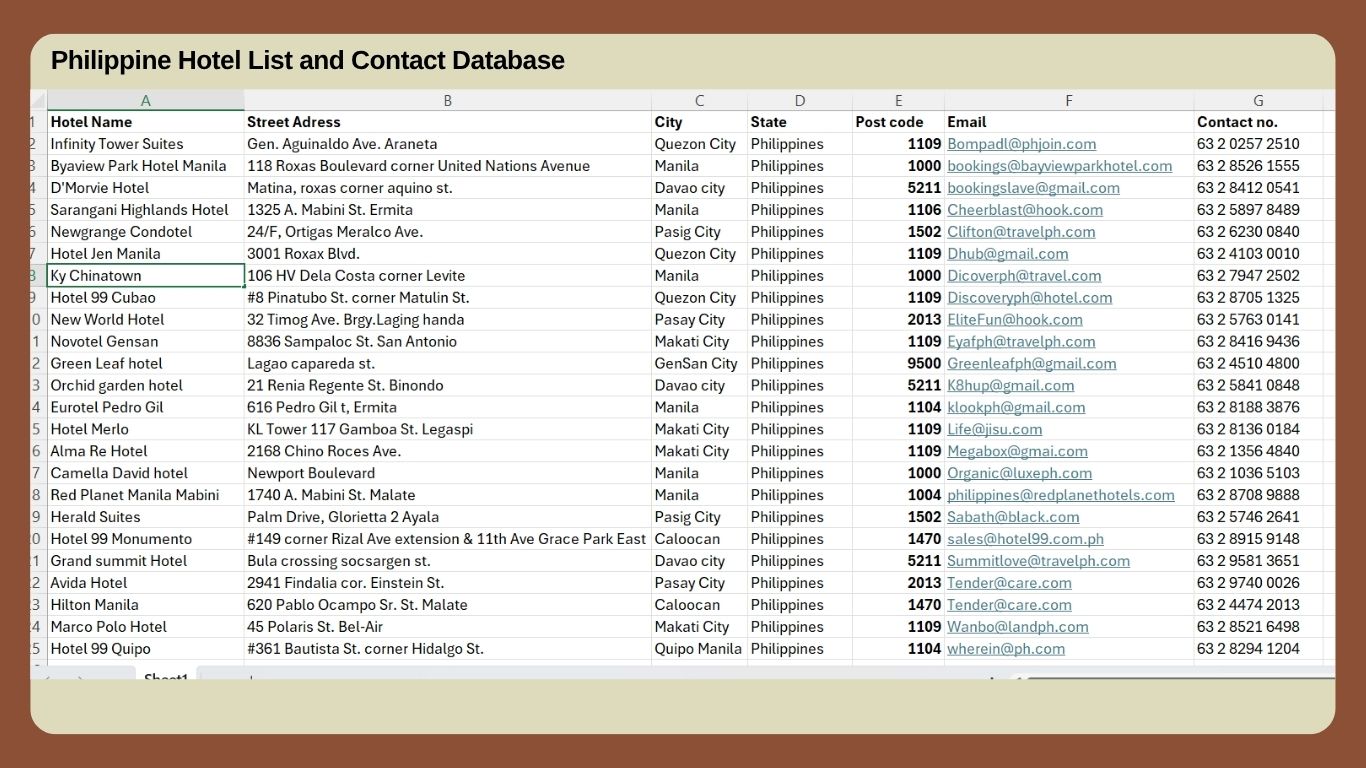Select the column F header
This screenshot has width=1366, height=768.
click(1069, 100)
